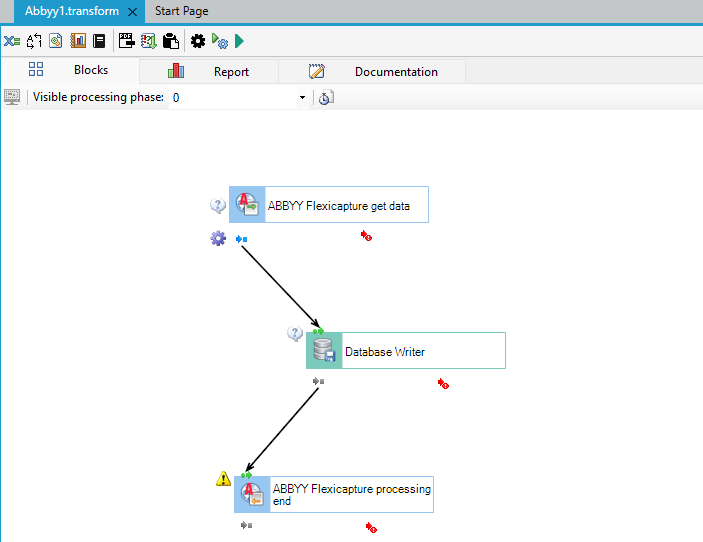
Task: Open the Documentation tab
Action: click(x=372, y=71)
